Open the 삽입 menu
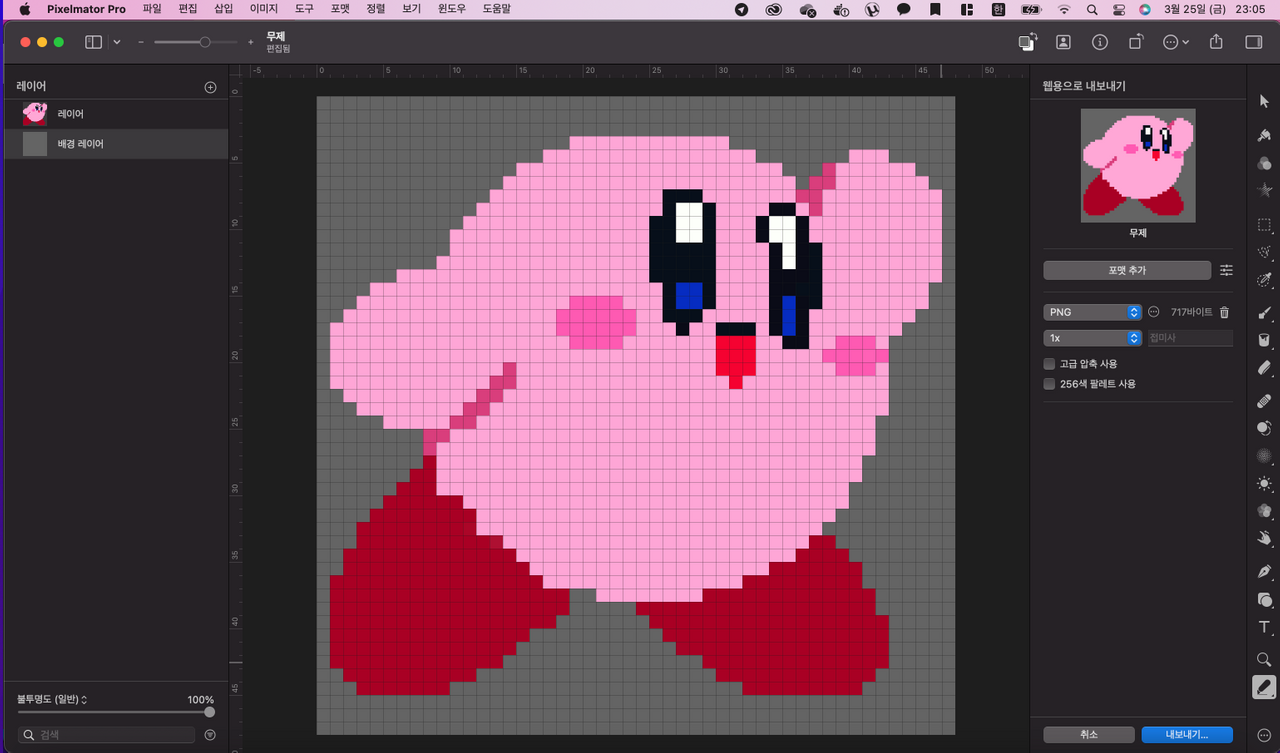The width and height of the screenshot is (1280, 753). point(224,9)
